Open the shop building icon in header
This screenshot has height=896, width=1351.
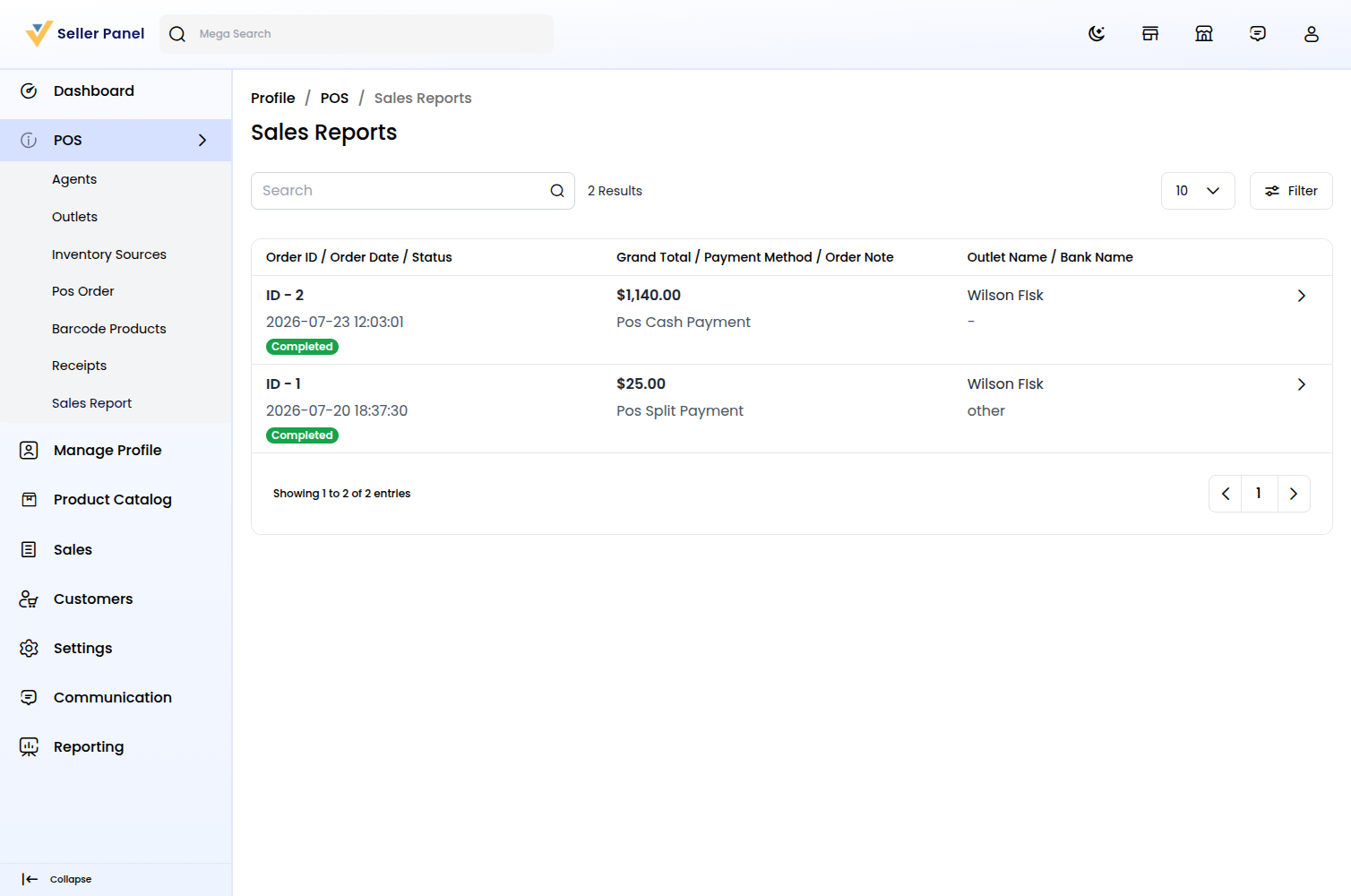coord(1204,34)
